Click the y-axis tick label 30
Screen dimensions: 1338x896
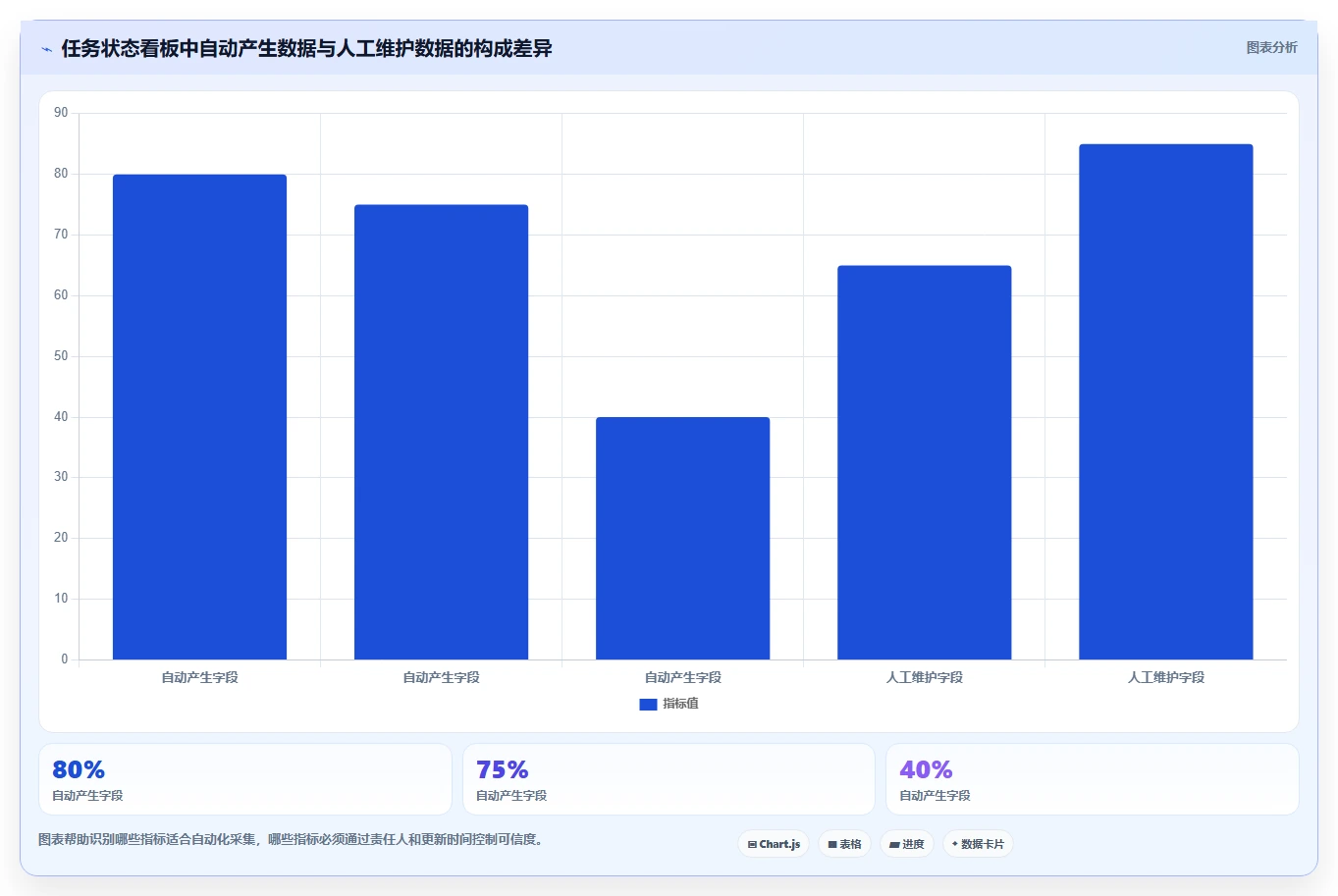click(x=61, y=477)
